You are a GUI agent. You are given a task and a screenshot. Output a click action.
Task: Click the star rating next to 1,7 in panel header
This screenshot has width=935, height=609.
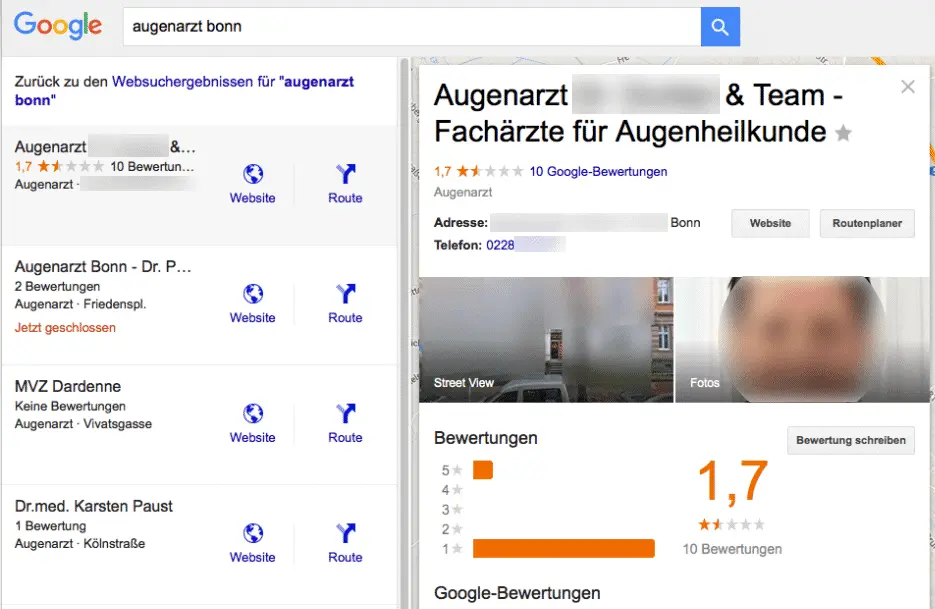[490, 172]
